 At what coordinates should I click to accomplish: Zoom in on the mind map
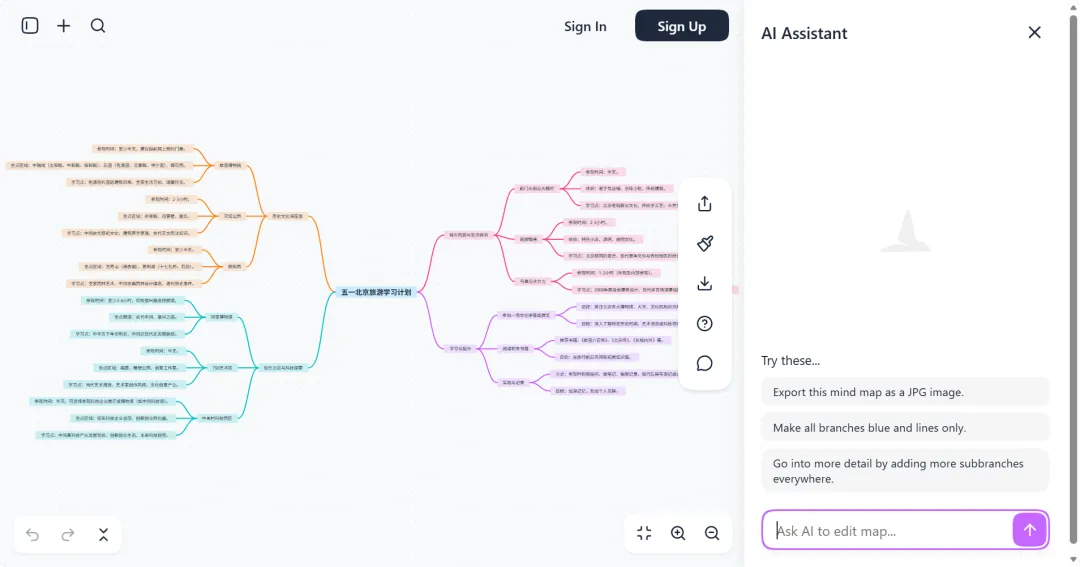(x=678, y=533)
